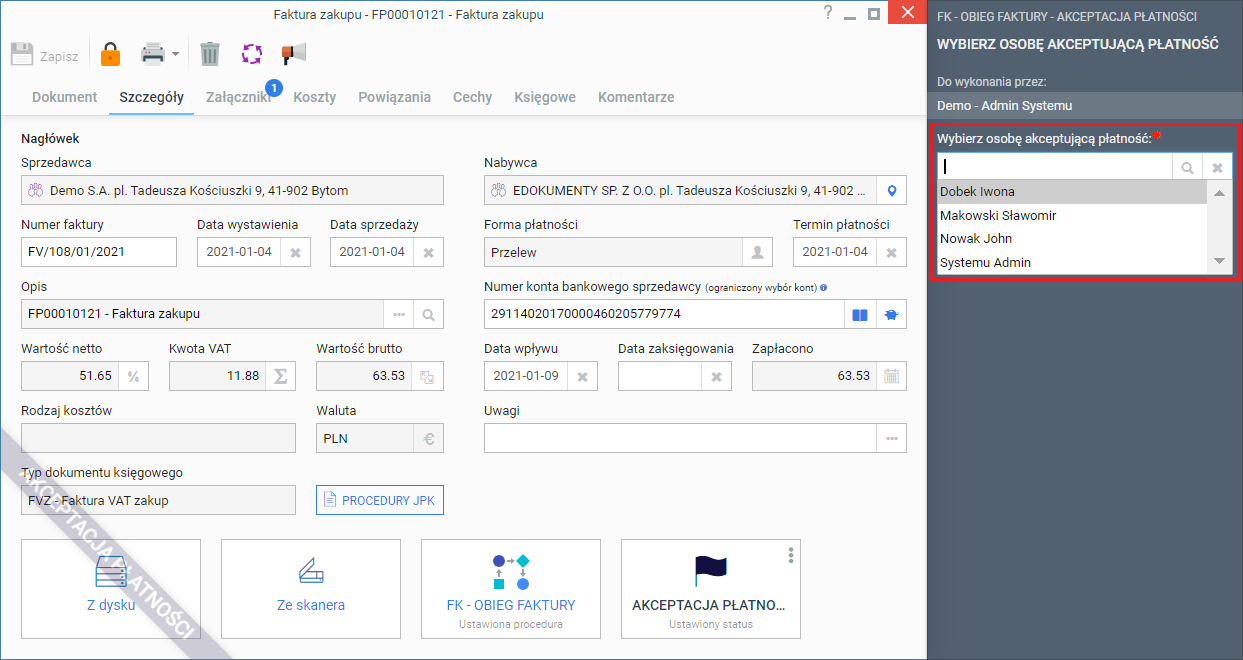Image resolution: width=1243 pixels, height=660 pixels.
Task: Click the purple refresh arrows icon
Action: (251, 54)
